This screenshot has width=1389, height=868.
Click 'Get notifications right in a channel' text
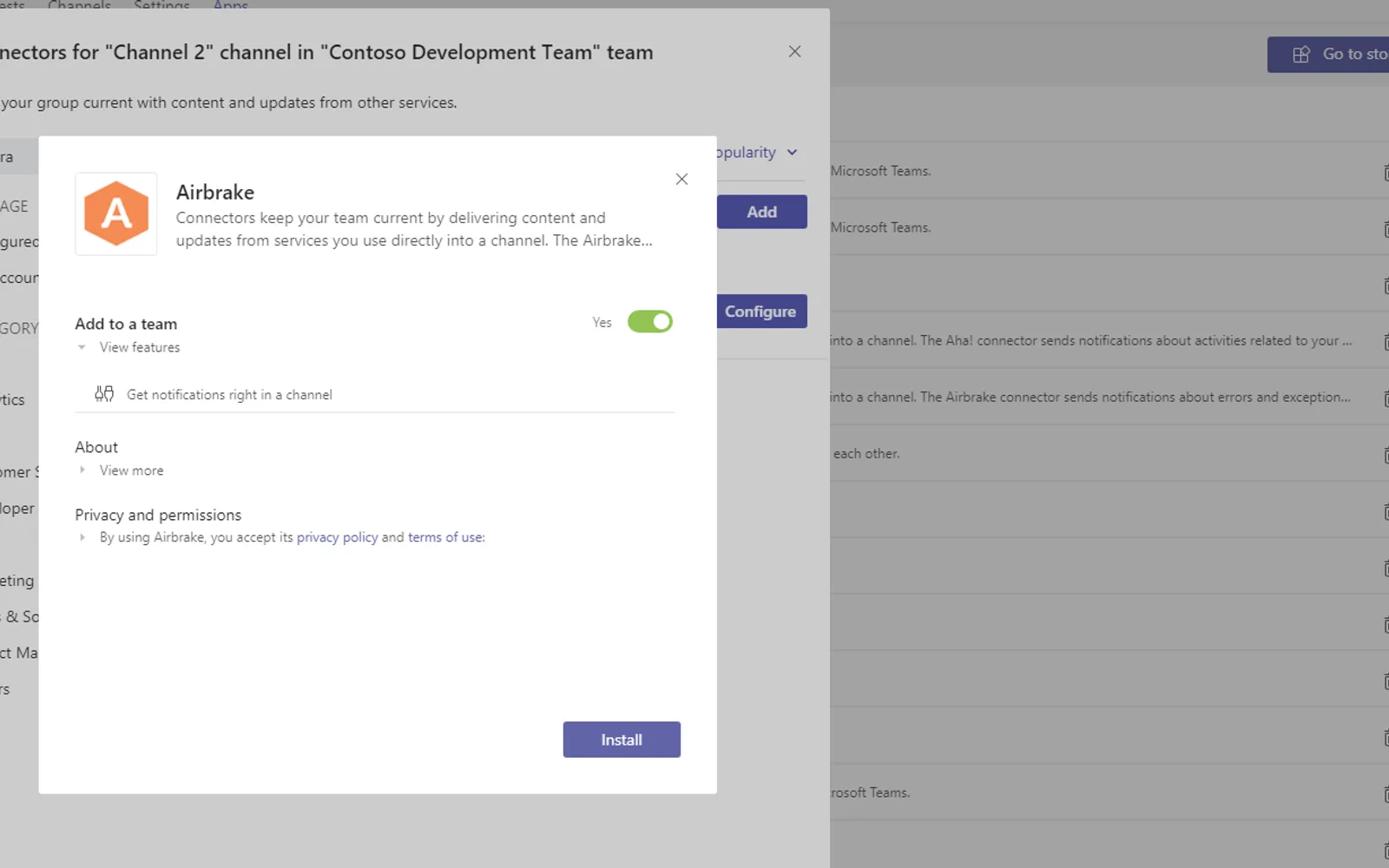point(229,394)
